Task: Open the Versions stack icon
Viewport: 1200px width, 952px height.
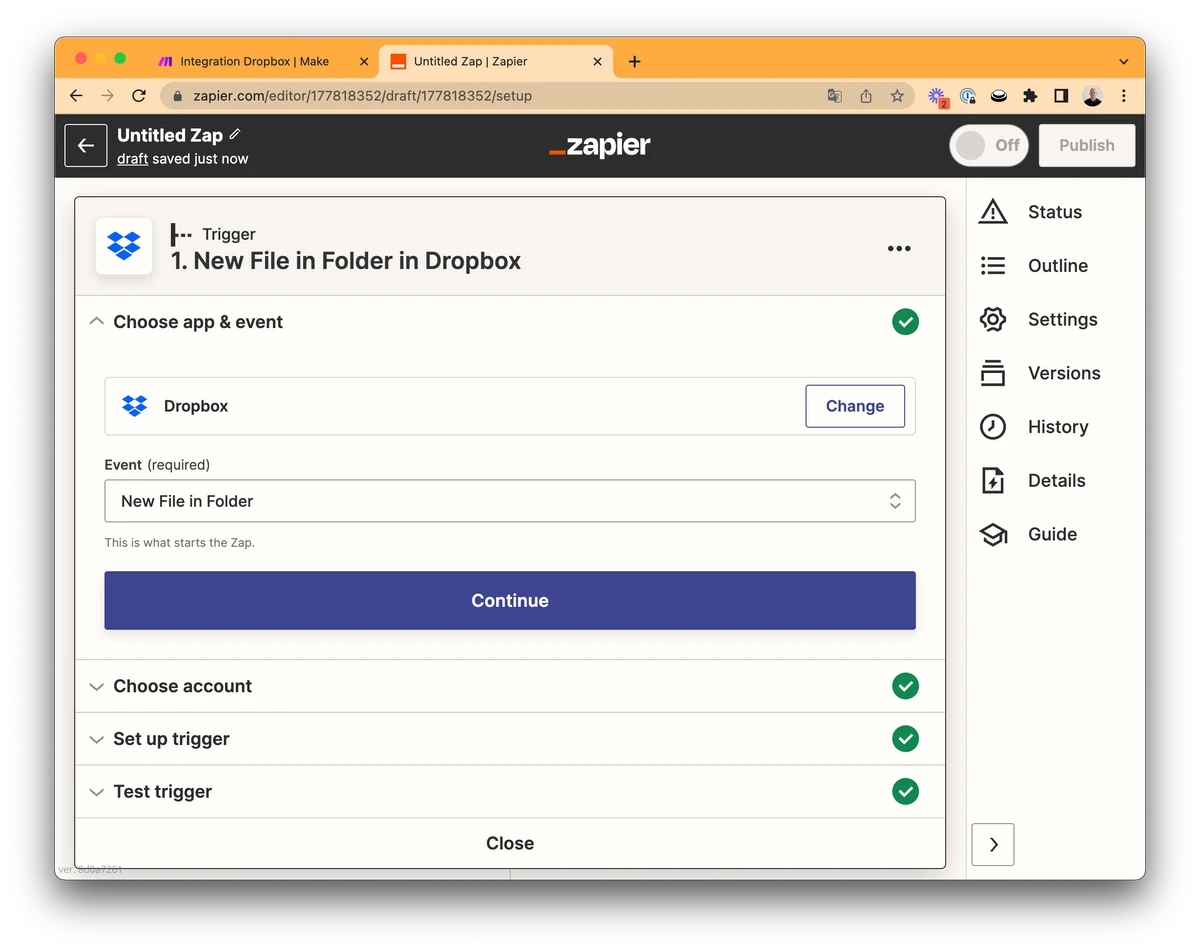Action: click(x=992, y=373)
